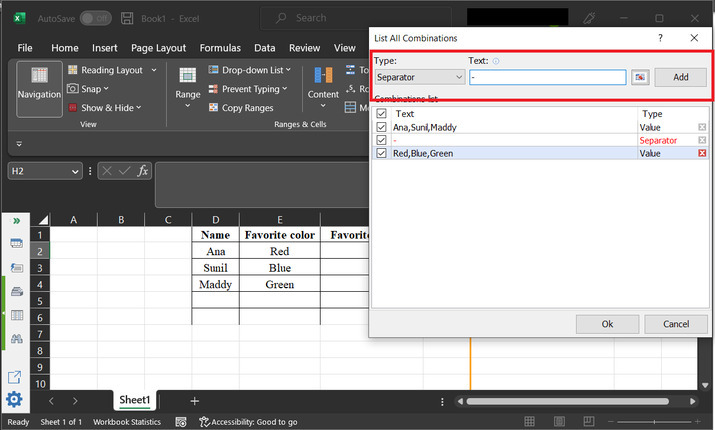Open the Type dropdown showing Separator
This screenshot has width=715, height=430.
tap(418, 77)
